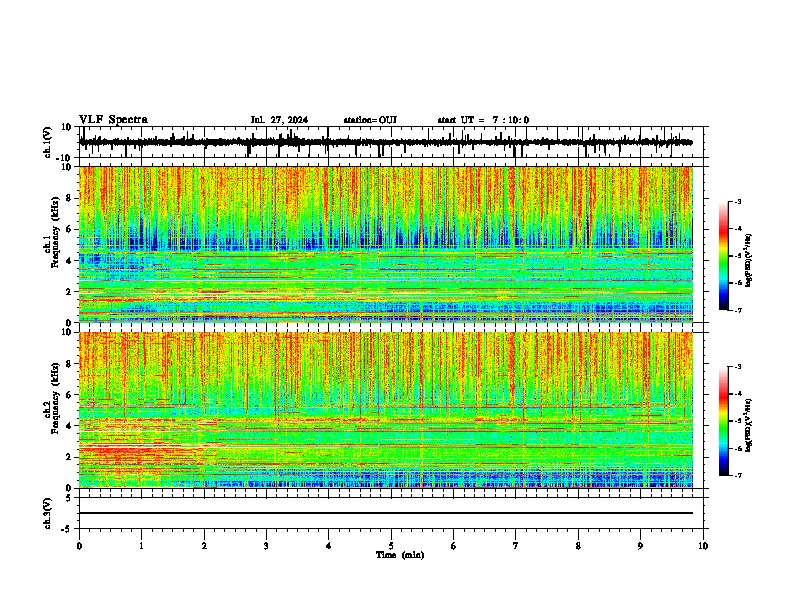This screenshot has width=792, height=612.
Task: Click the "-3" label on ch.2 color bar
Action: tap(737, 367)
